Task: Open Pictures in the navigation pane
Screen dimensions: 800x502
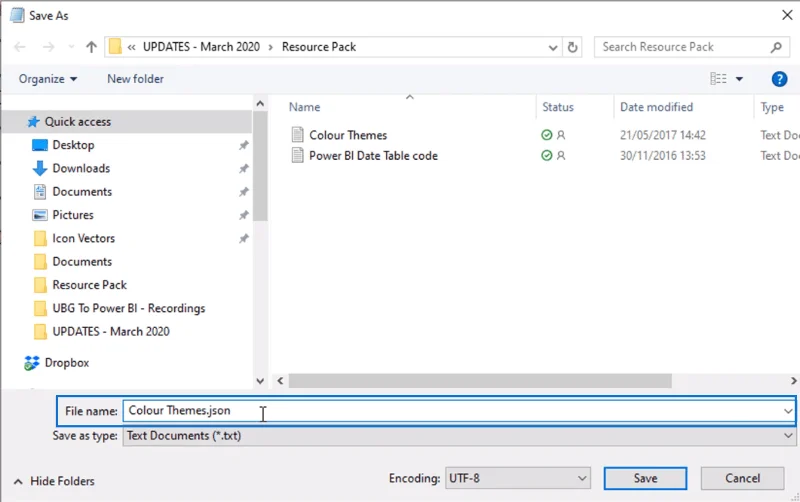Action: pyautogui.click(x=73, y=215)
